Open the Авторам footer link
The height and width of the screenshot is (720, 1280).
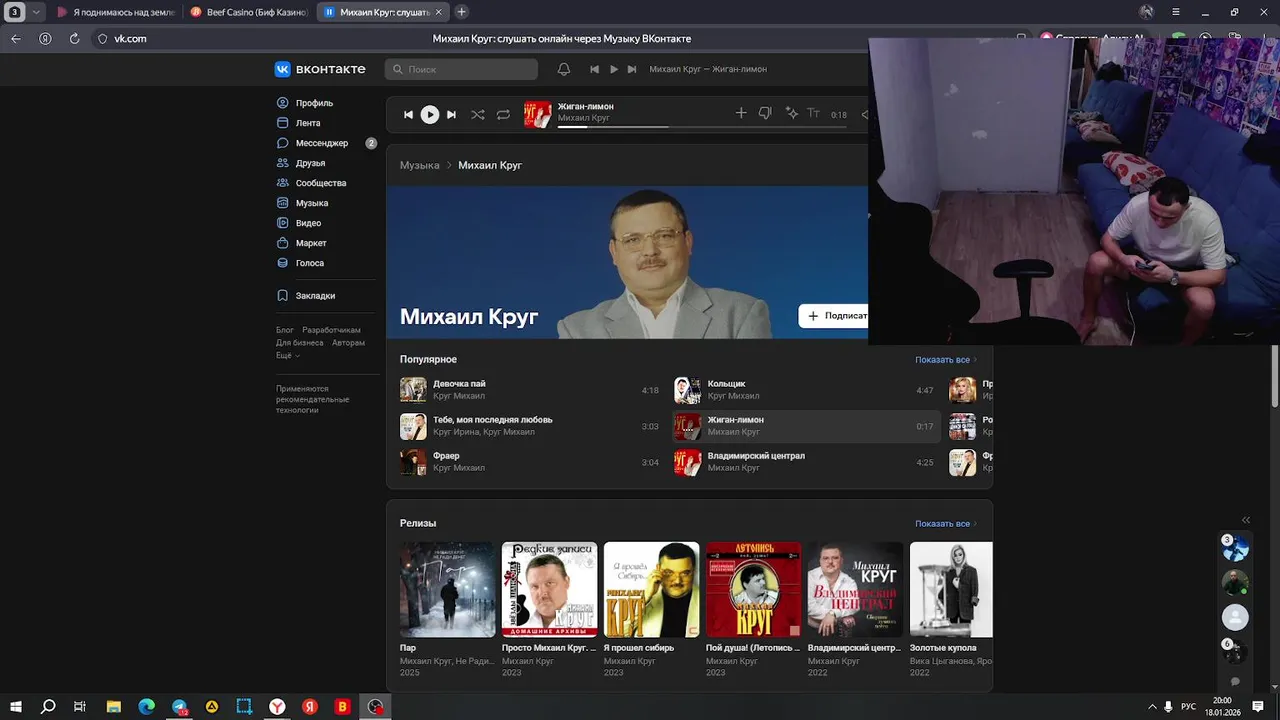coord(348,343)
